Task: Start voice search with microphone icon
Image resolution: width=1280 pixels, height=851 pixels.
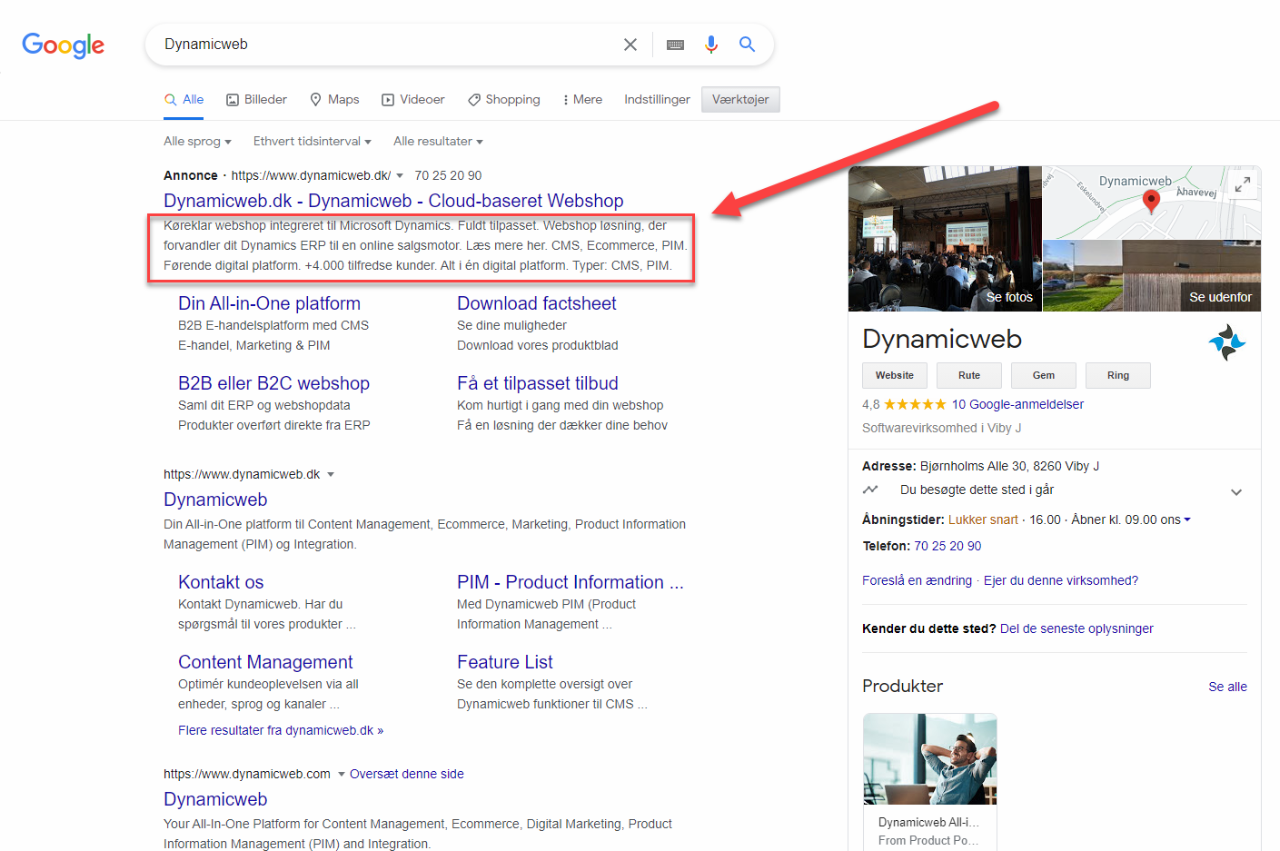Action: [x=711, y=44]
